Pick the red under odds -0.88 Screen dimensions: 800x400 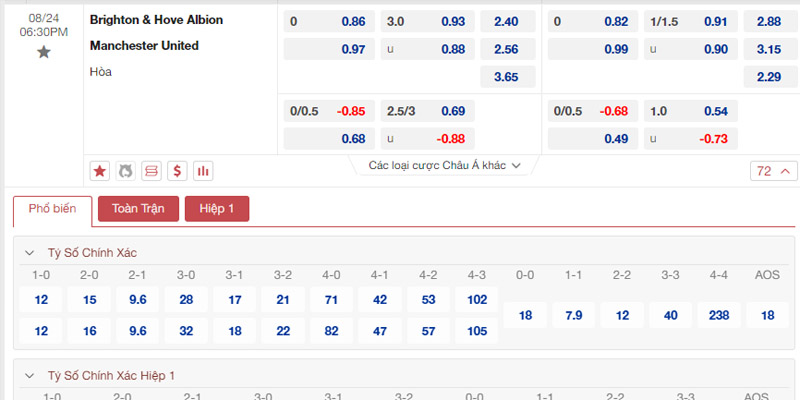tap(428, 139)
